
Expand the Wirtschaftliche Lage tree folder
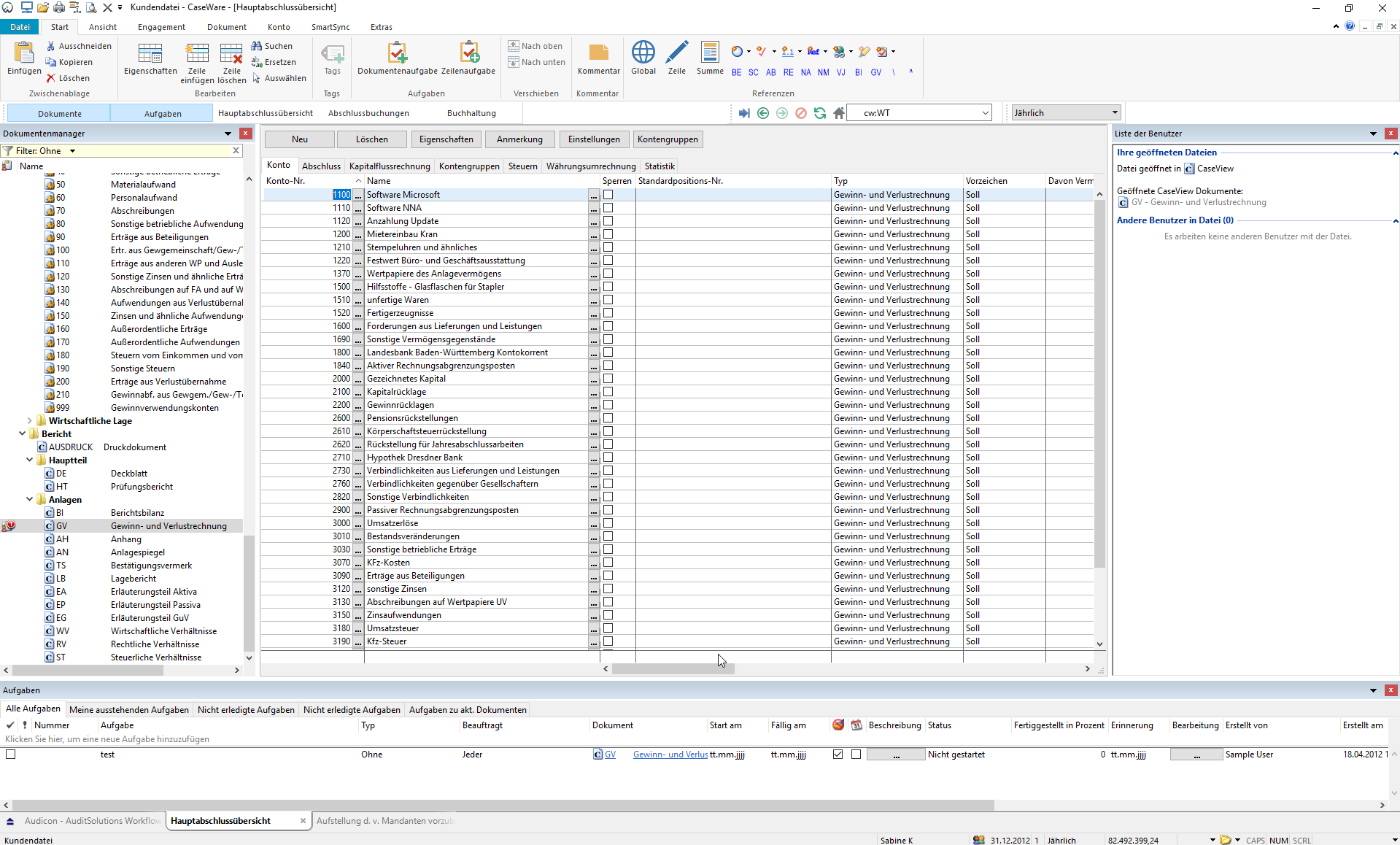pos(29,421)
